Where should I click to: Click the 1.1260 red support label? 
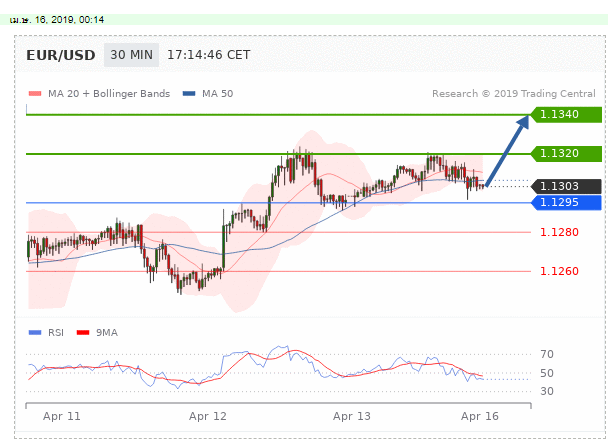559,271
